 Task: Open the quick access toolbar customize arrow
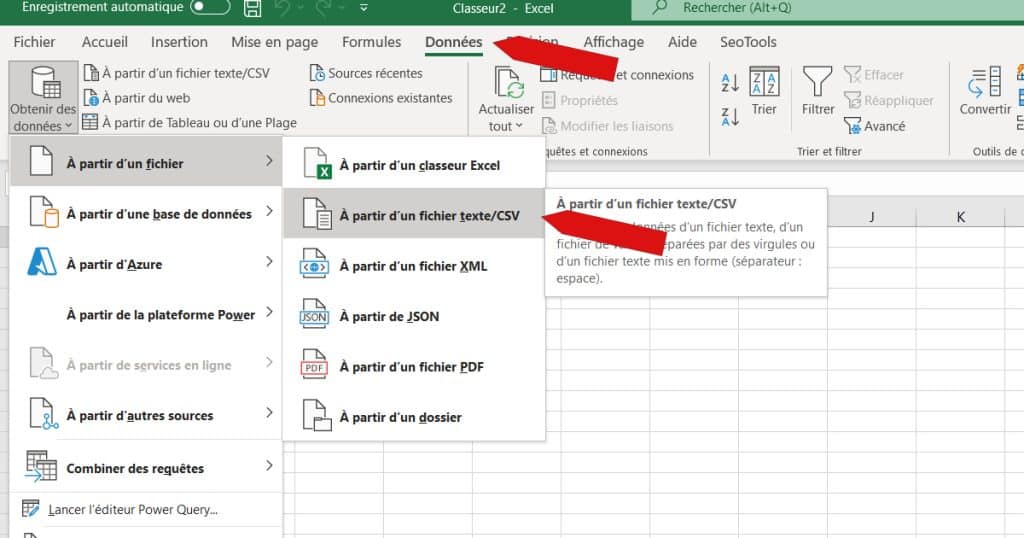point(364,8)
